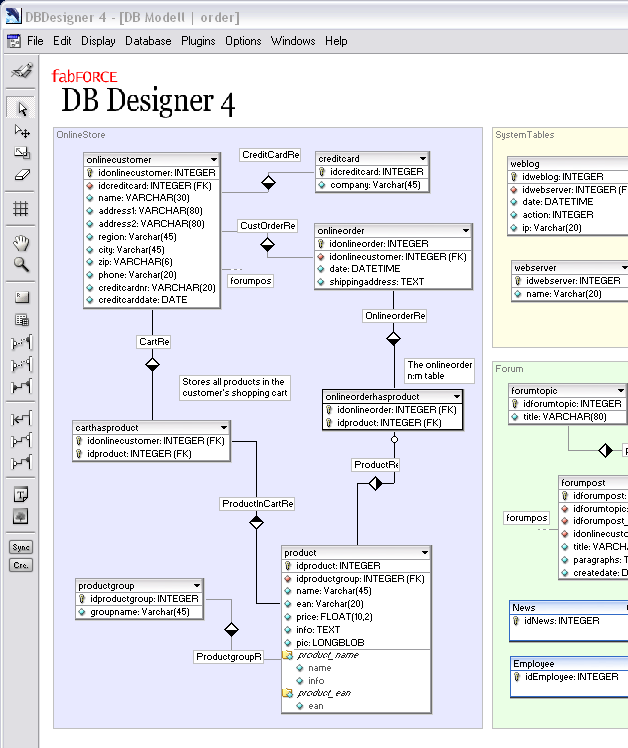Viewport: 628px width, 748px height.
Task: Click product_name index folder icon
Action: 288,655
